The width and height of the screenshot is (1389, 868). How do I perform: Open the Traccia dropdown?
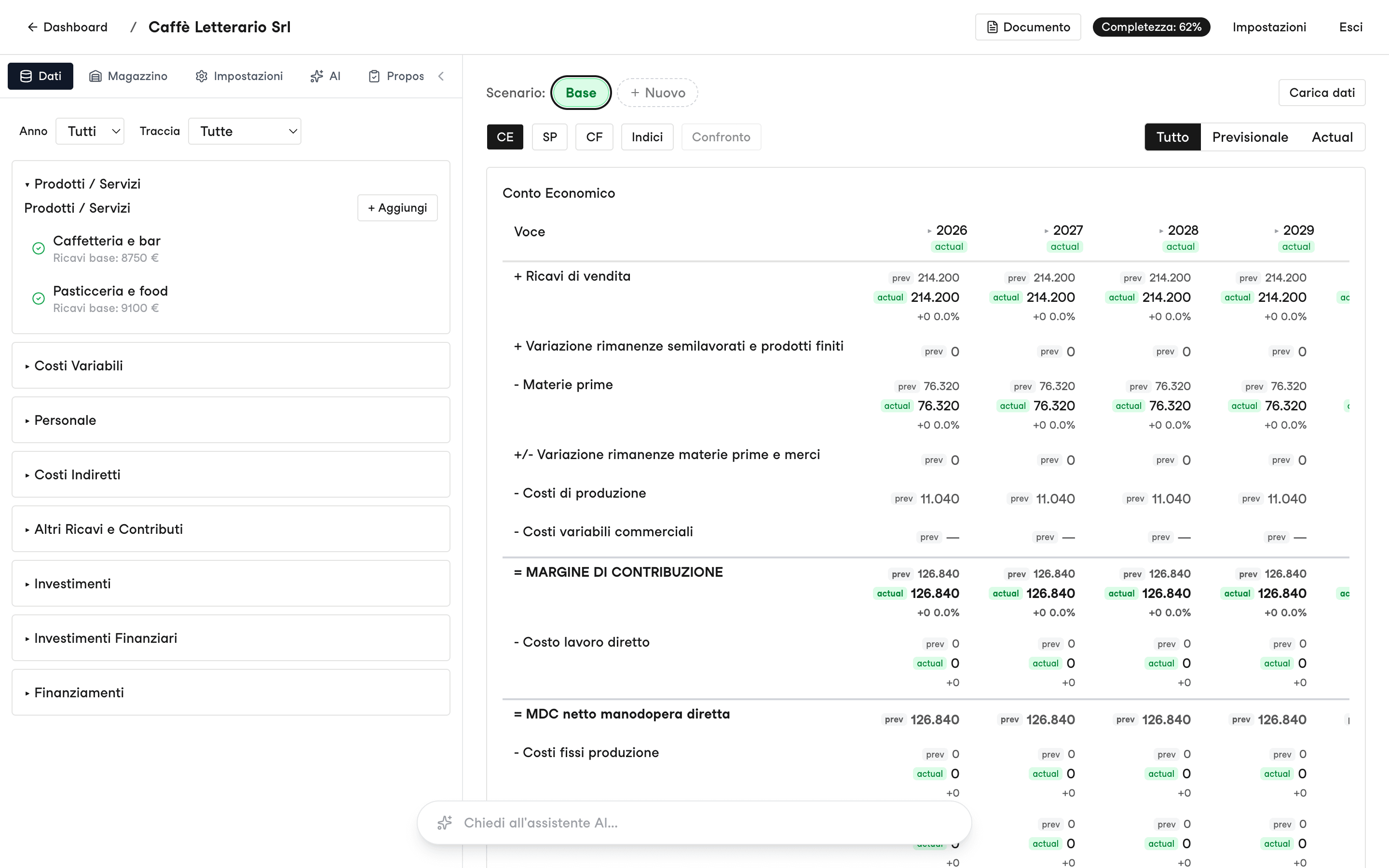click(245, 131)
